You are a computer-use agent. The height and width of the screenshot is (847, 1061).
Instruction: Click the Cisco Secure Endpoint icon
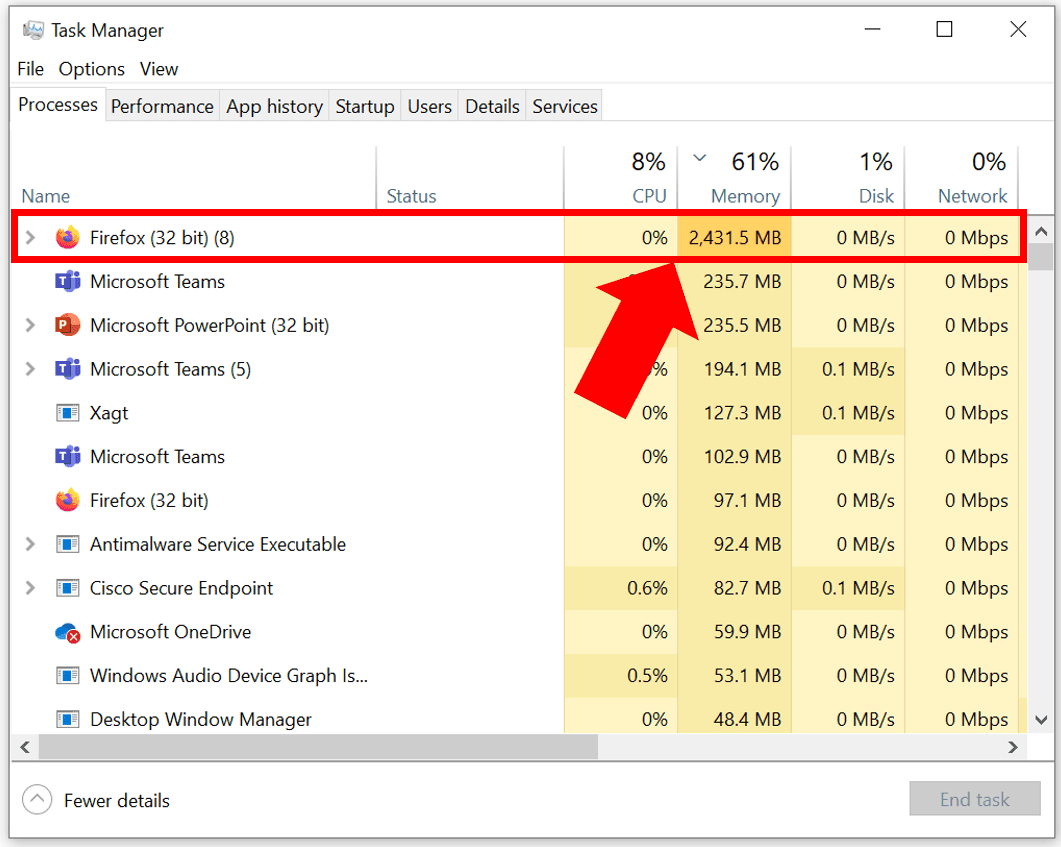pyautogui.click(x=68, y=588)
